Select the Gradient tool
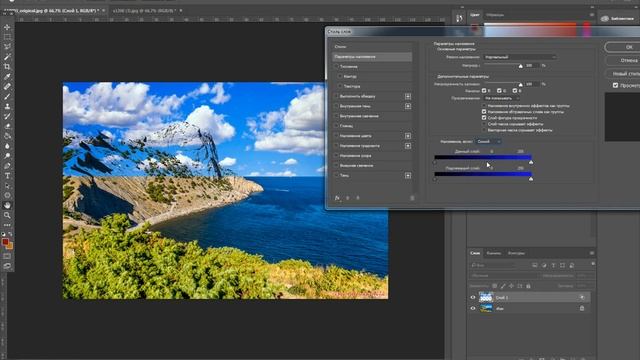The width and height of the screenshot is (640, 360). click(7, 136)
